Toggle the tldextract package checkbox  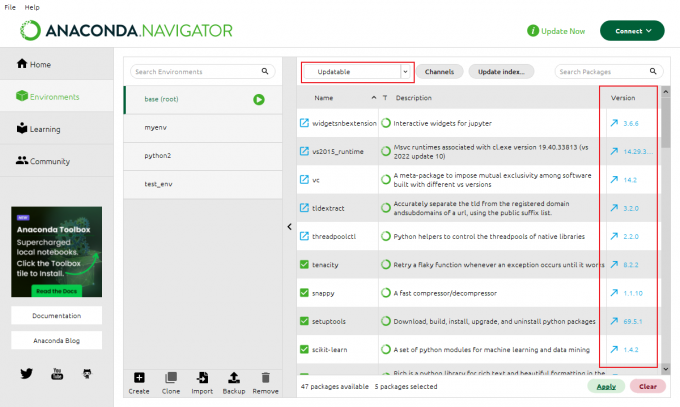304,208
